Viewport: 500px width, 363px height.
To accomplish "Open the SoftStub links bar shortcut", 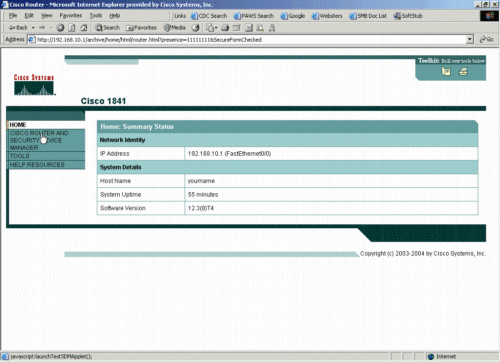I will (408, 16).
